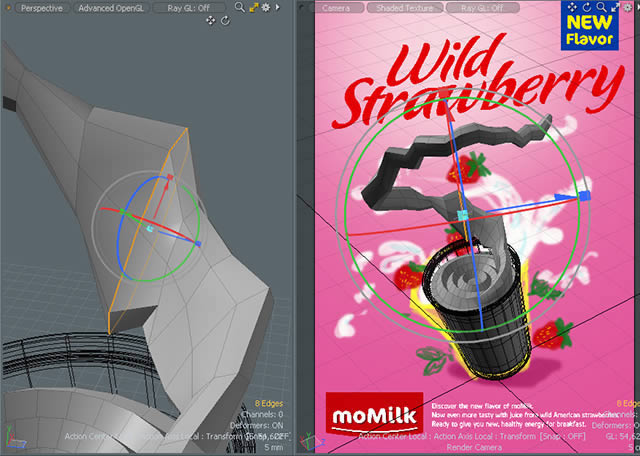
Task: Expand the arrow next to Perspective viewport gear
Action: (x=278, y=7)
